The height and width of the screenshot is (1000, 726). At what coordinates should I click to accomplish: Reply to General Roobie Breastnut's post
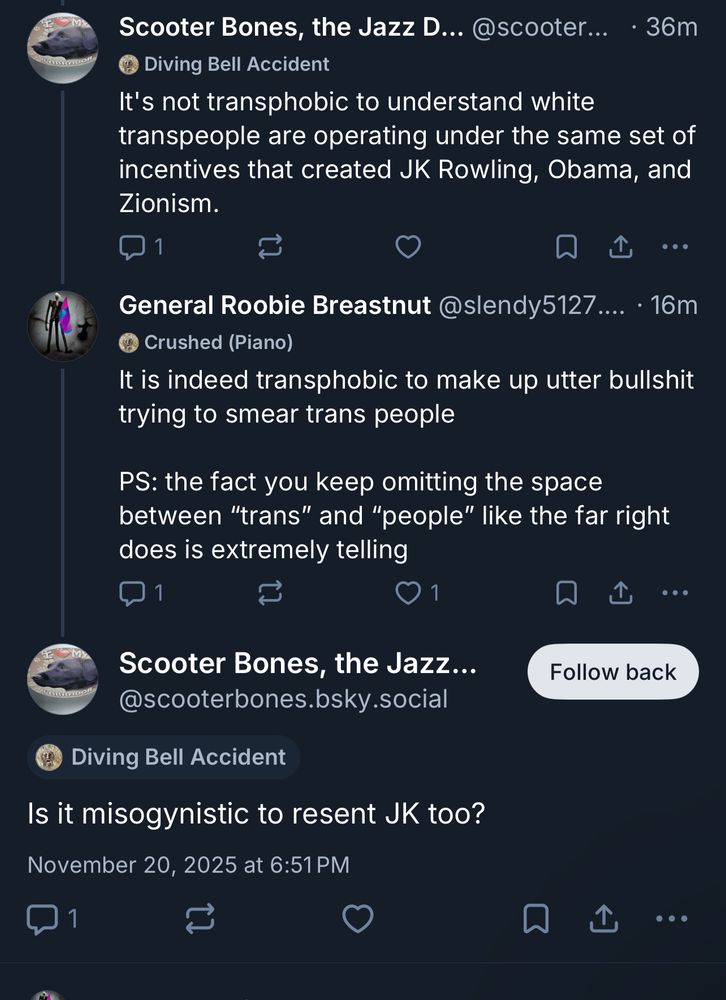click(133, 593)
